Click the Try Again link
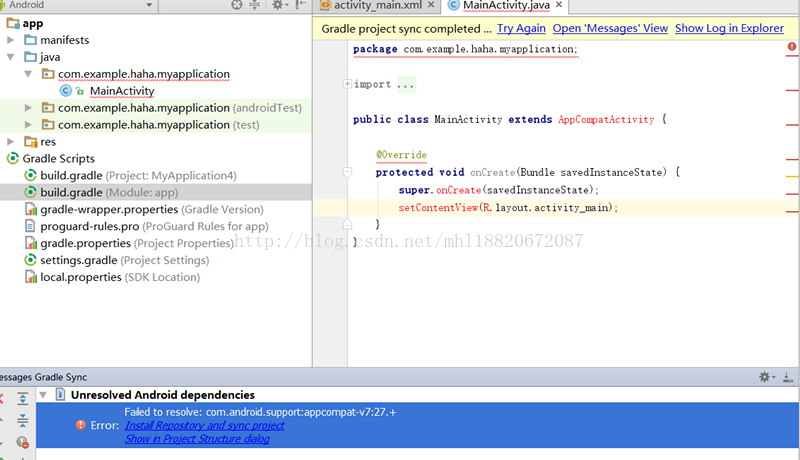 point(521,29)
